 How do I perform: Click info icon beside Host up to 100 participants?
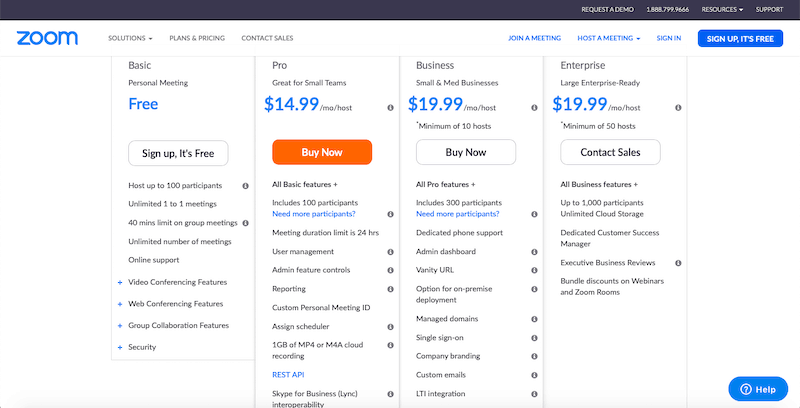246,186
